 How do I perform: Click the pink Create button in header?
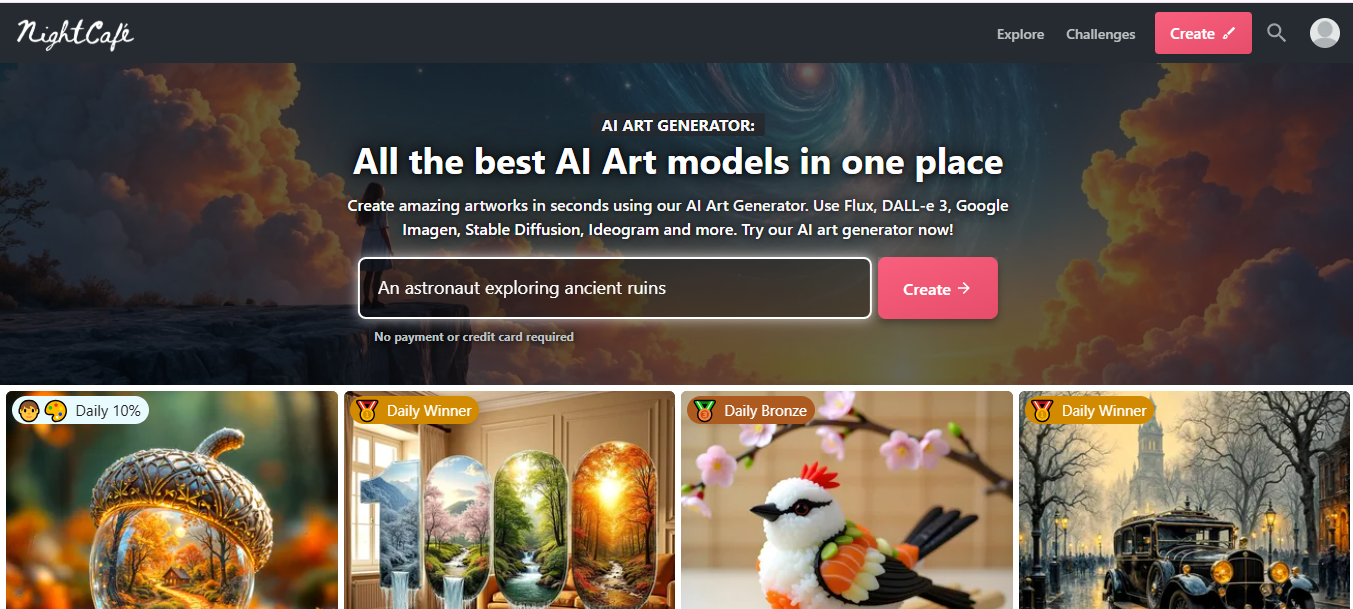[1203, 33]
